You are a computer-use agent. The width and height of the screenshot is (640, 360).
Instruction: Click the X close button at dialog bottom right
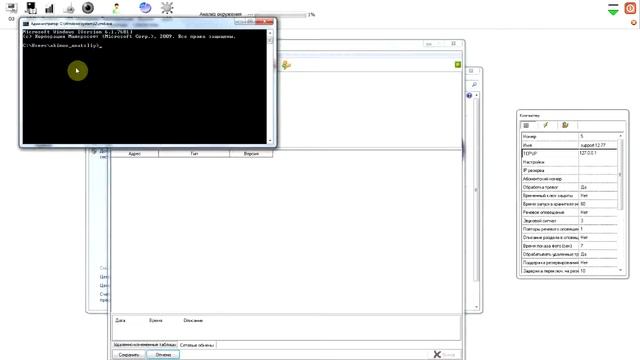pyautogui.click(x=444, y=354)
